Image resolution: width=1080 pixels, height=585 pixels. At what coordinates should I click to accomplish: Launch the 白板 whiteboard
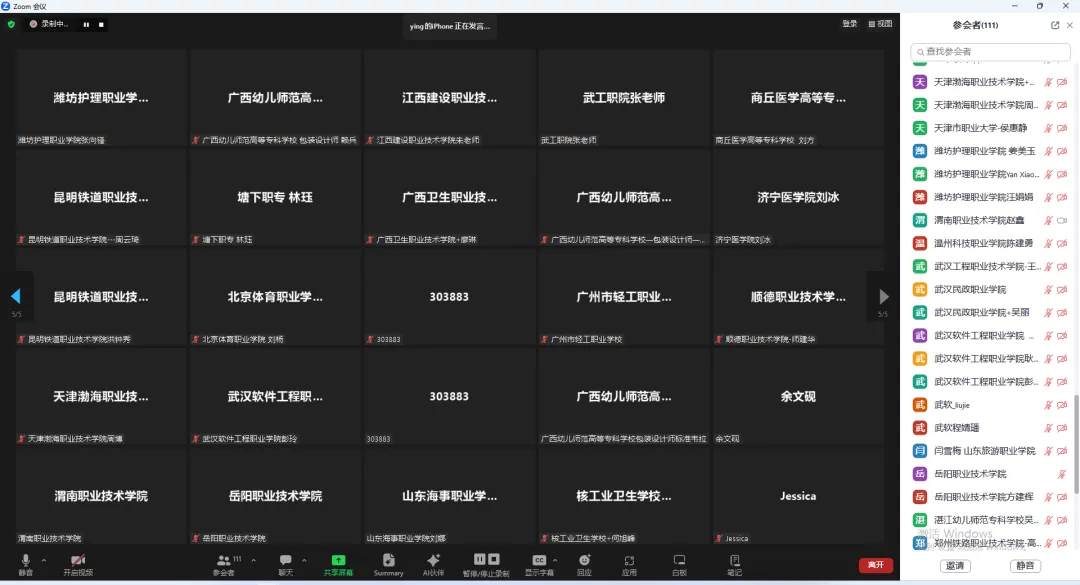678,565
